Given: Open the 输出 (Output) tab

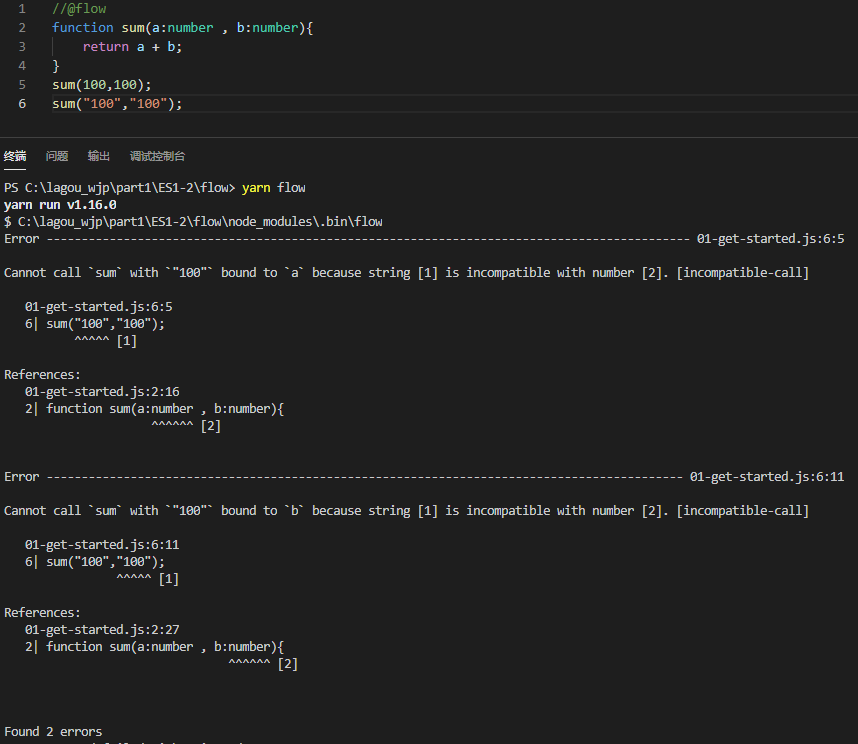Looking at the screenshot, I should (98, 156).
